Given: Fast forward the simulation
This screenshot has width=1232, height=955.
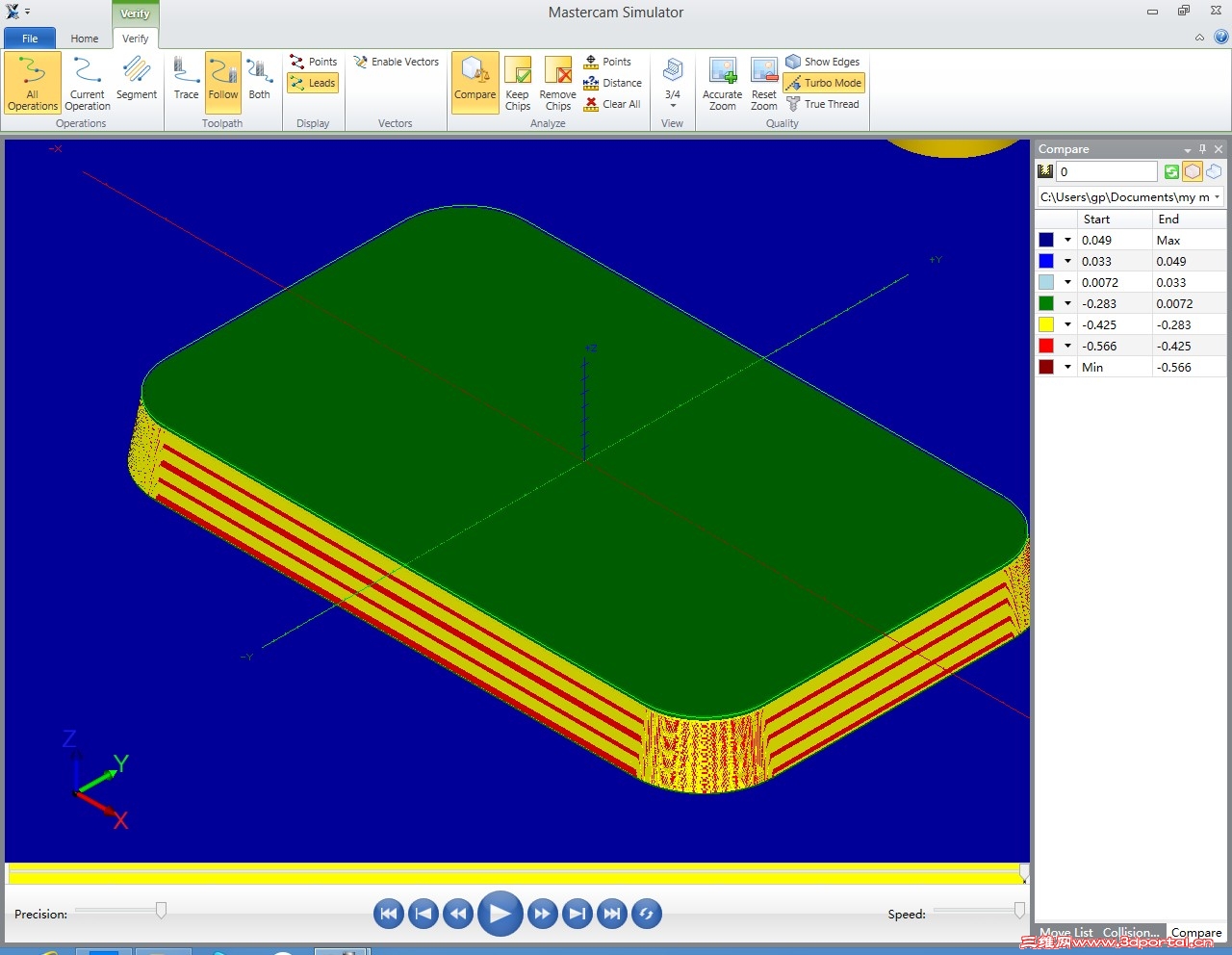Looking at the screenshot, I should [542, 914].
